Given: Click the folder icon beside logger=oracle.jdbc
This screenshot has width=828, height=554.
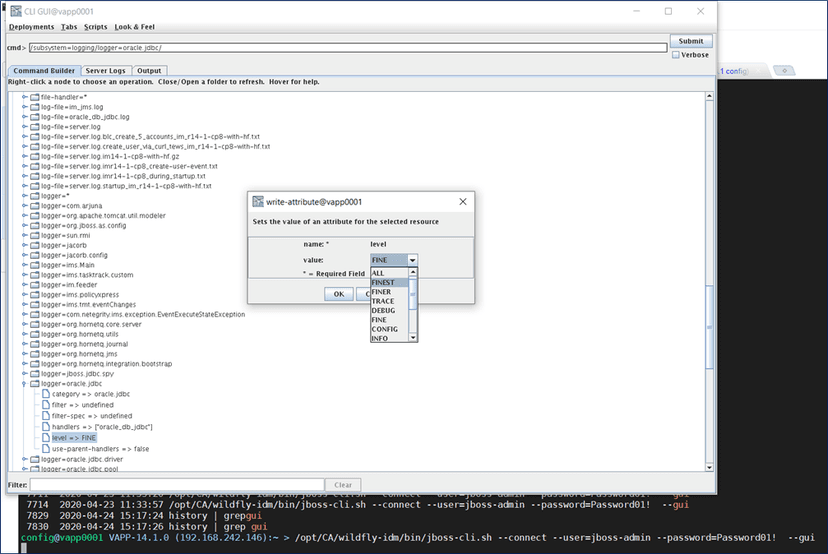Looking at the screenshot, I should point(35,383).
